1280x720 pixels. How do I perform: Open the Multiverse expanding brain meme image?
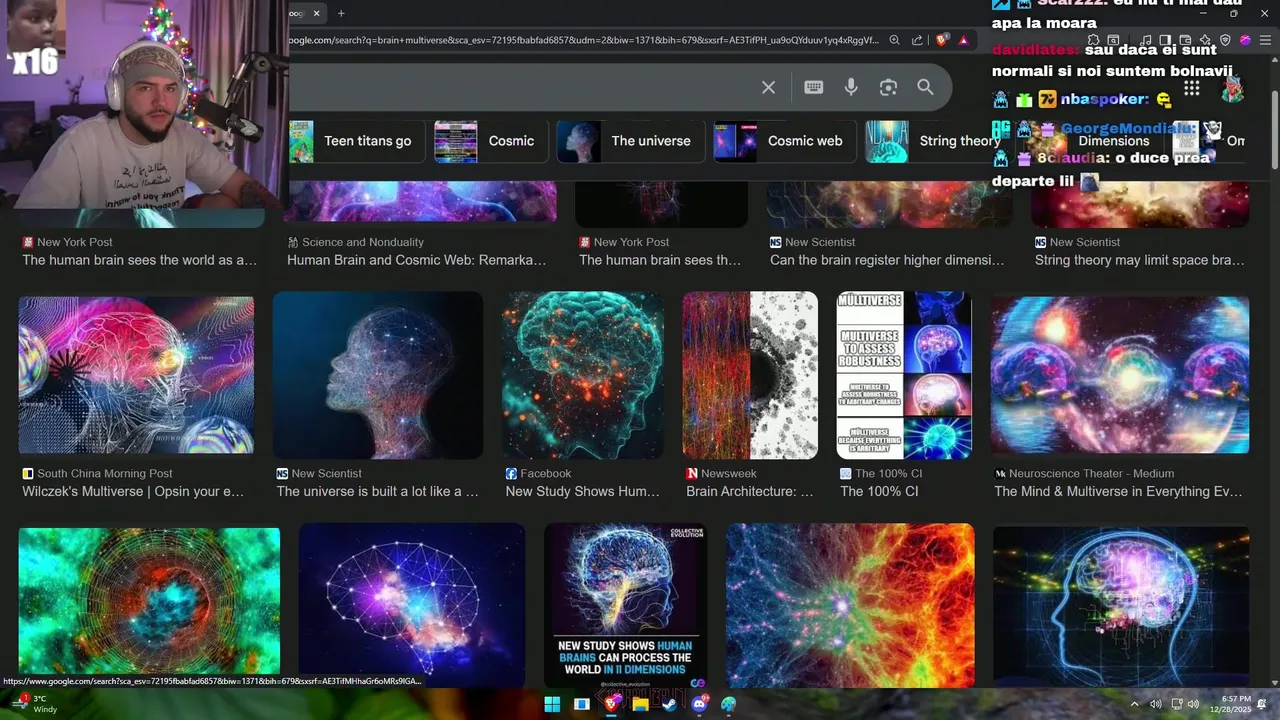pos(904,375)
